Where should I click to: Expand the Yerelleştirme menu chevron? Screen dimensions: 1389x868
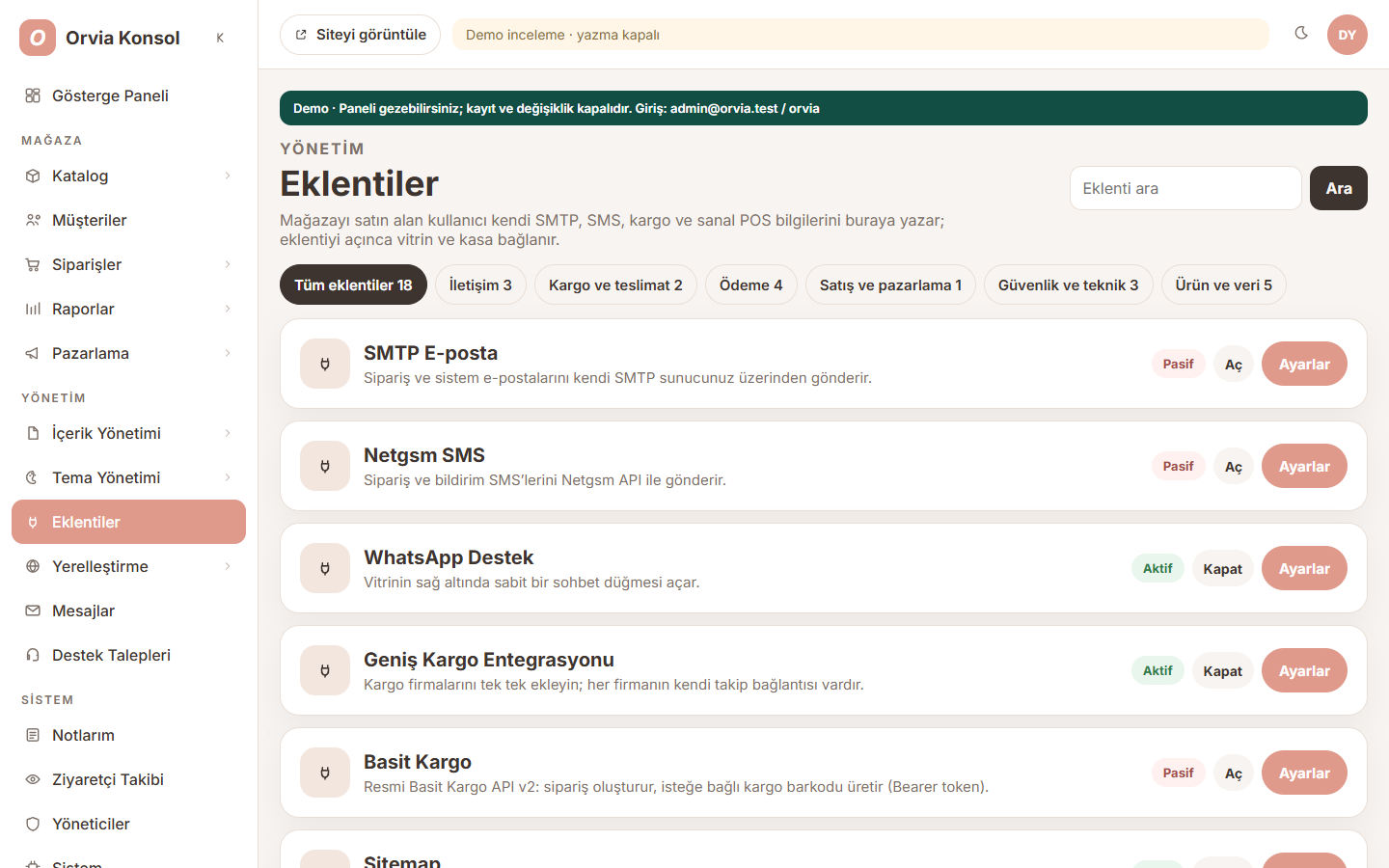tap(228, 566)
